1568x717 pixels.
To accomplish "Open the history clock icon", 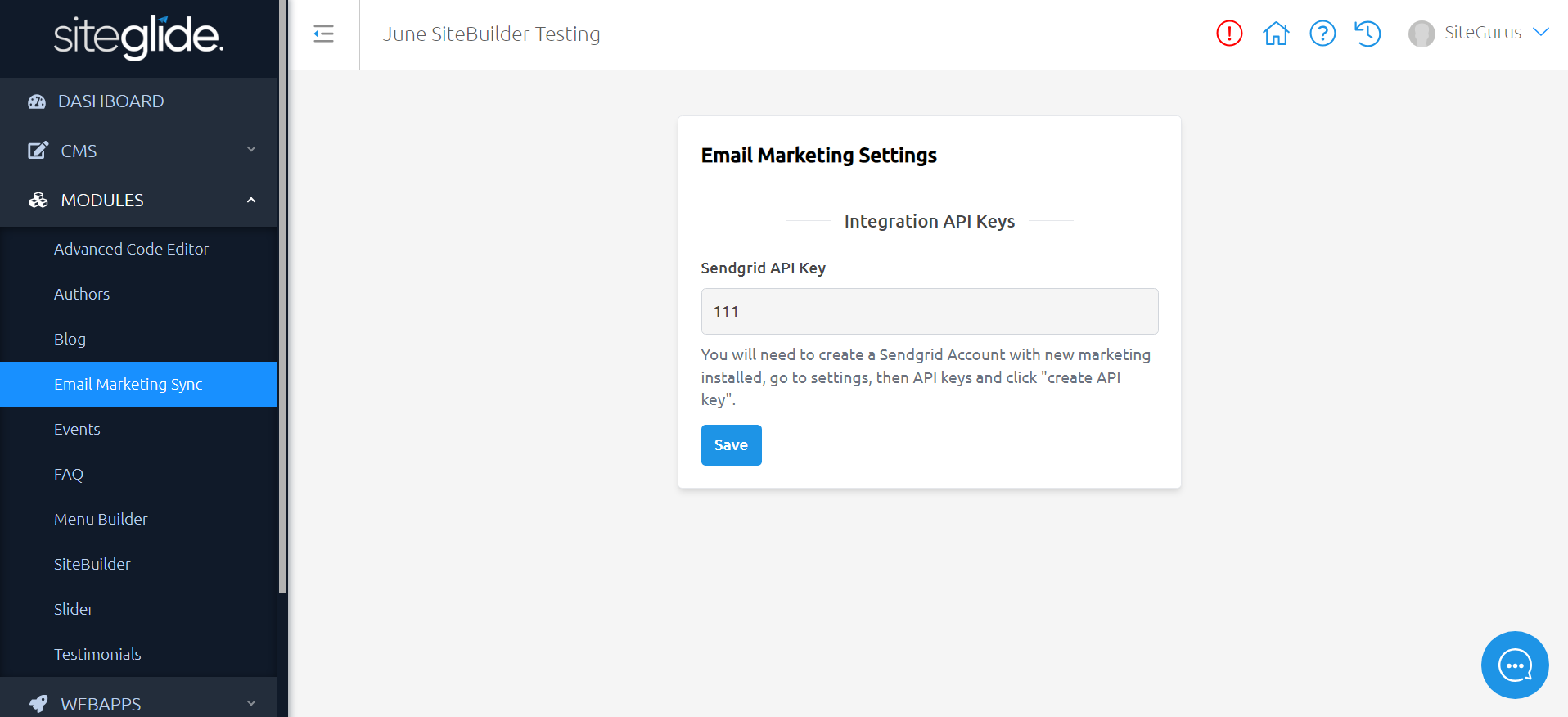I will [x=1367, y=34].
